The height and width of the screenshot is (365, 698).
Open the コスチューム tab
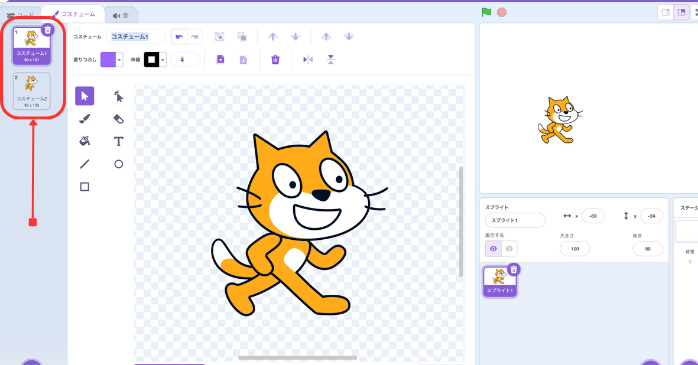73,14
